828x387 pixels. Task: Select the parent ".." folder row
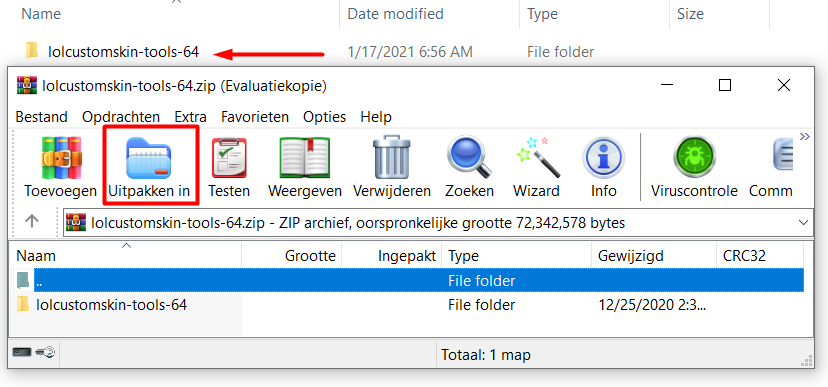tap(408, 280)
